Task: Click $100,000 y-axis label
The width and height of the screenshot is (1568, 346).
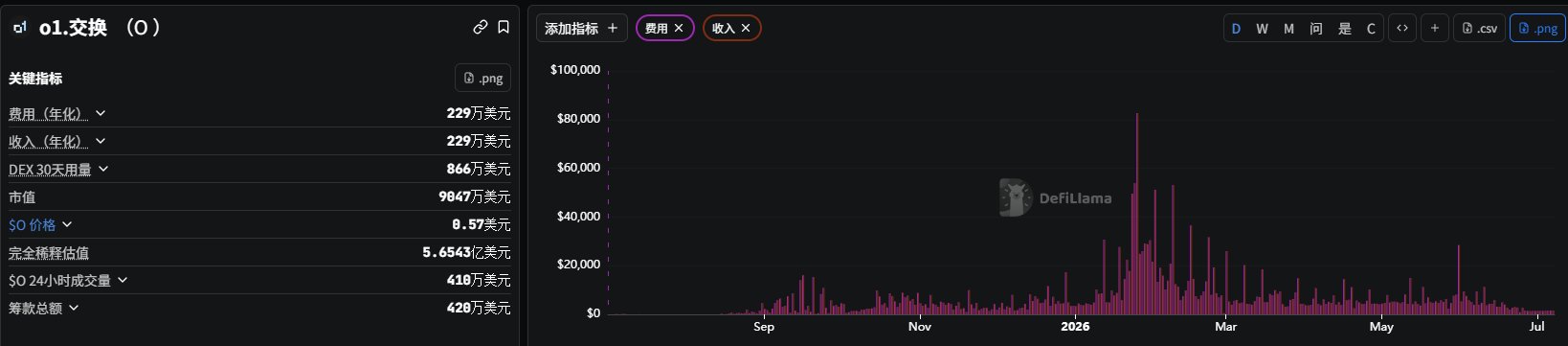Action: [x=575, y=70]
